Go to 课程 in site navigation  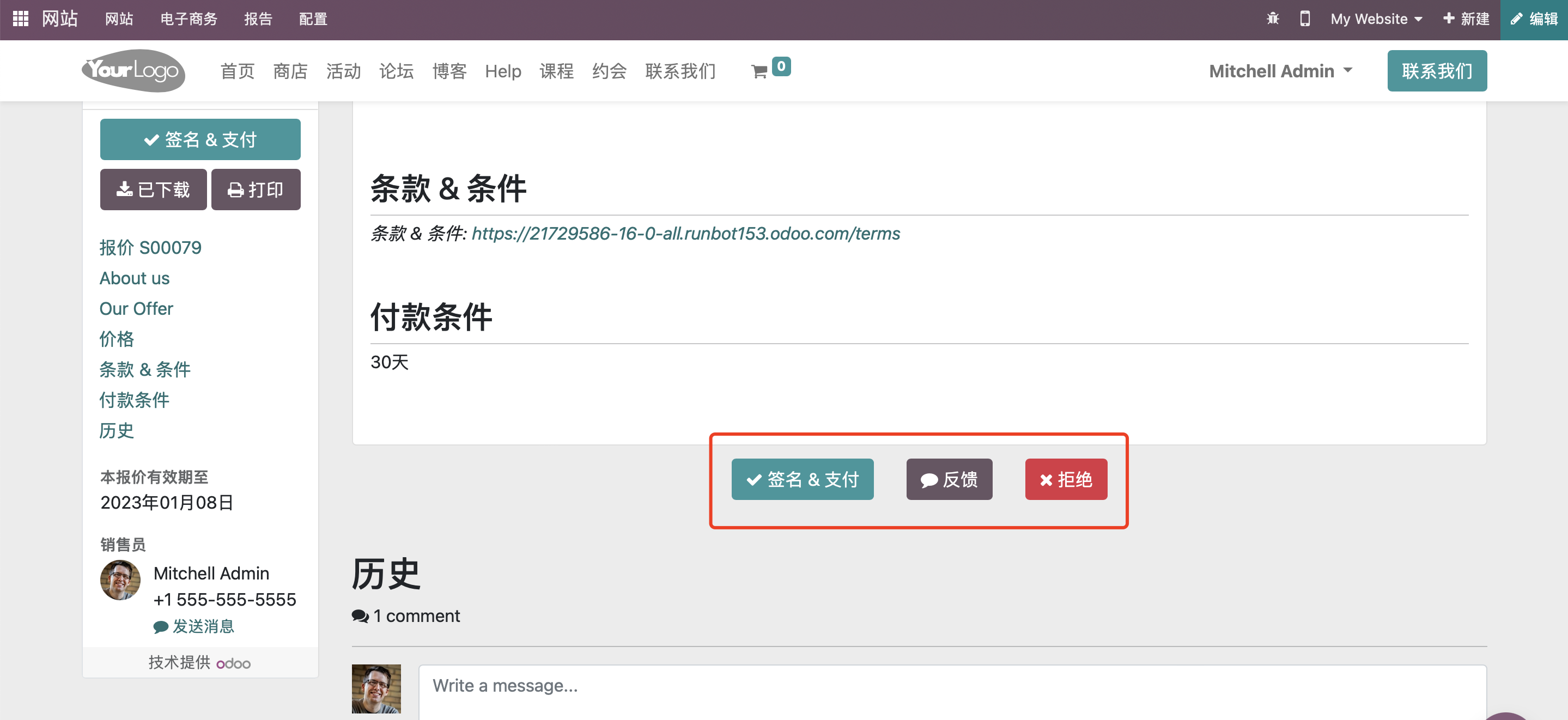[x=556, y=71]
